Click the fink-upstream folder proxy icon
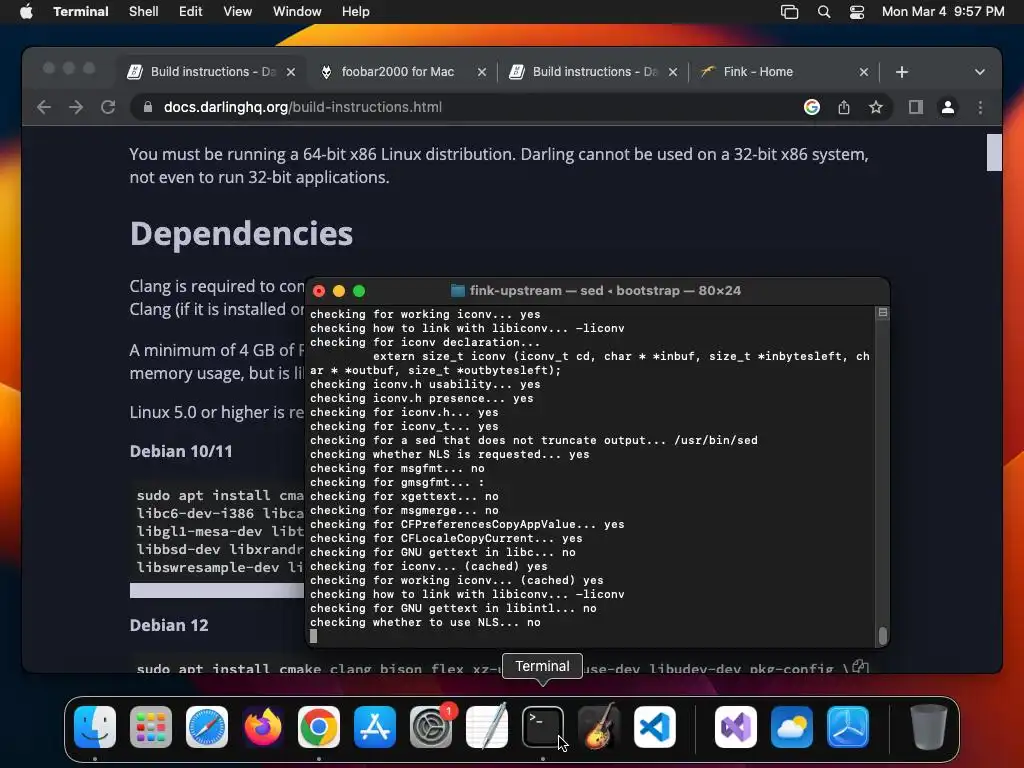The width and height of the screenshot is (1024, 768). (458, 291)
